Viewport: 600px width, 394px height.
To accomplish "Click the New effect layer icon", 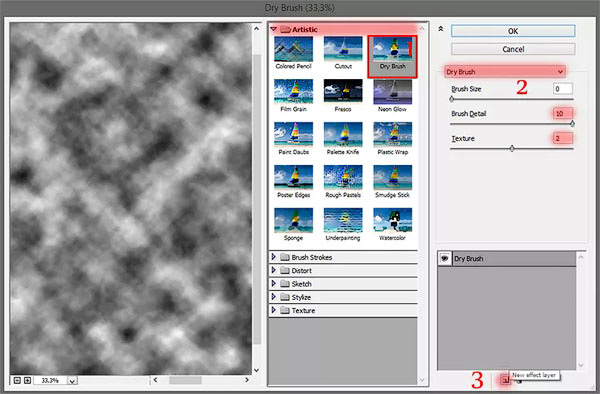I will pos(505,380).
